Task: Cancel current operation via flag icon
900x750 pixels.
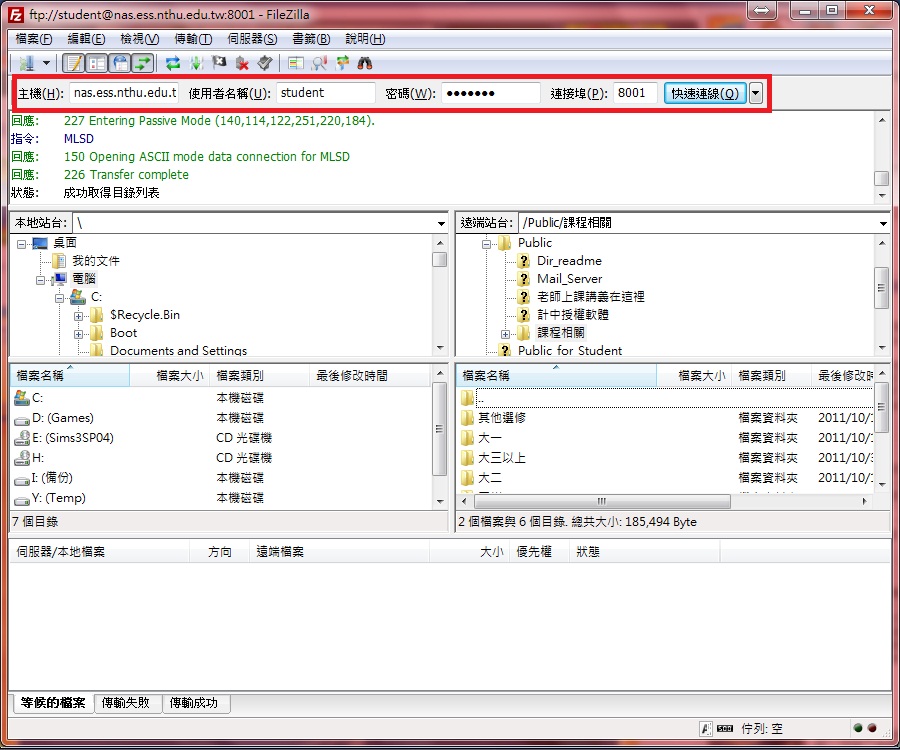Action: [x=219, y=63]
